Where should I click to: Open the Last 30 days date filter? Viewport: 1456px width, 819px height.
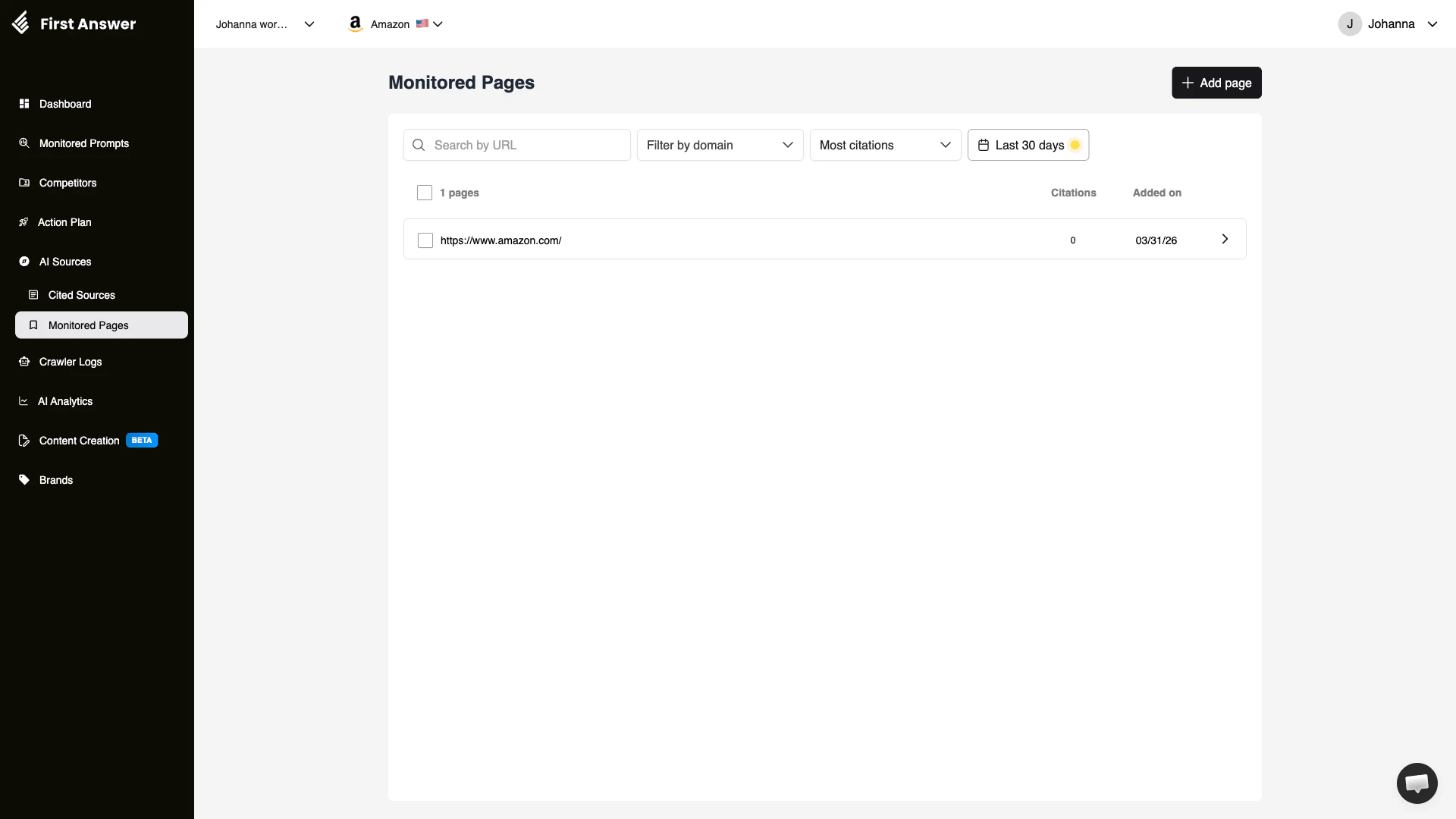[1028, 145]
